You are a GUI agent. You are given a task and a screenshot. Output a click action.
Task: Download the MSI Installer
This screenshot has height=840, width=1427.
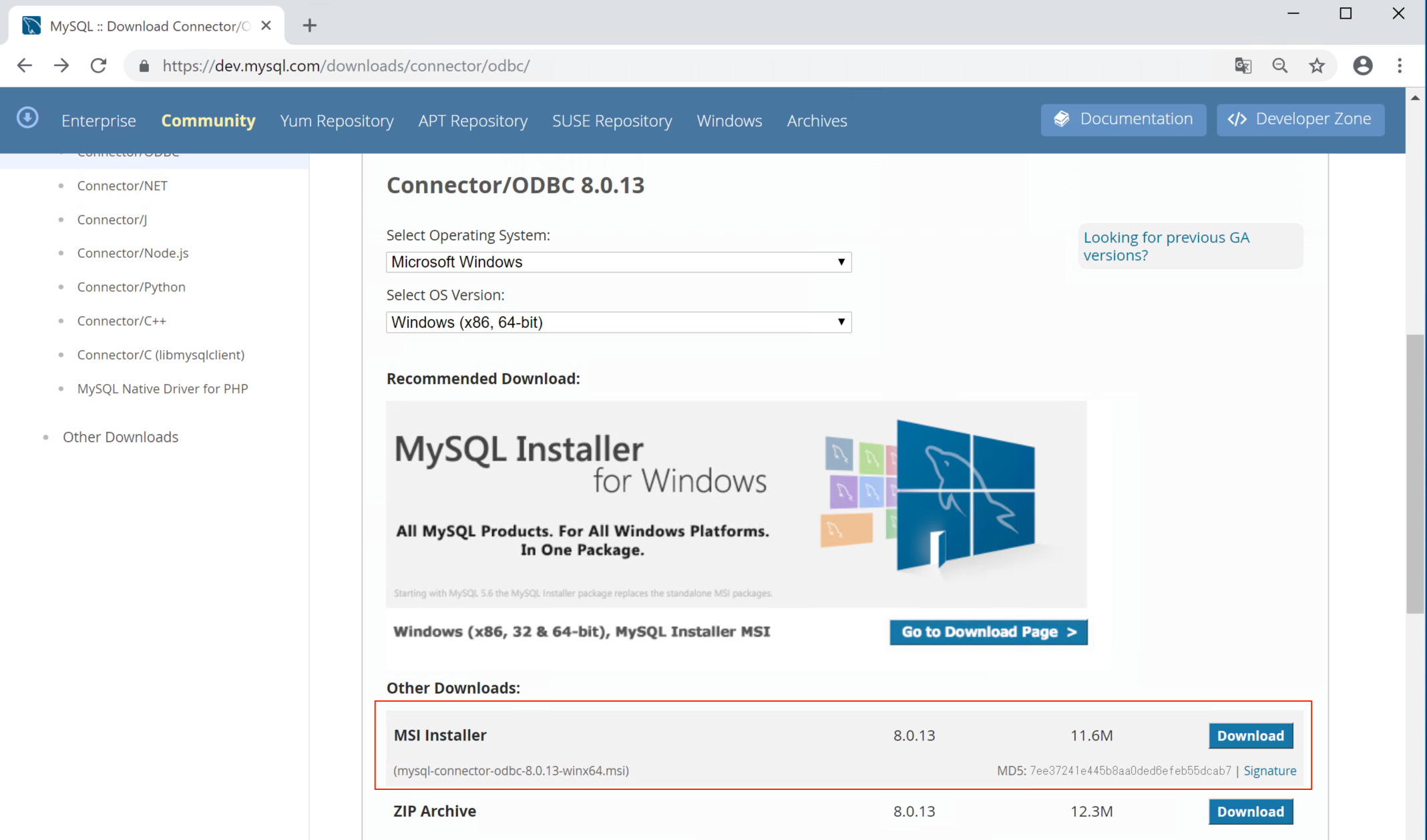[1250, 735]
